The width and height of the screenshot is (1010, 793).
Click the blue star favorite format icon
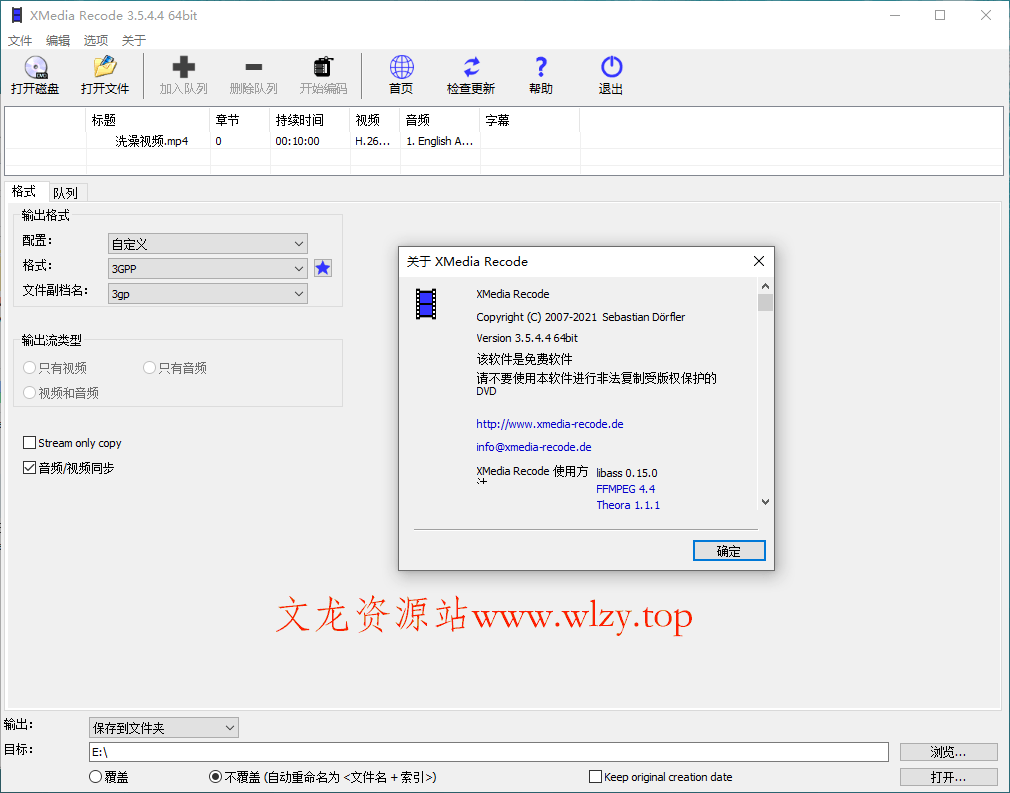(322, 268)
